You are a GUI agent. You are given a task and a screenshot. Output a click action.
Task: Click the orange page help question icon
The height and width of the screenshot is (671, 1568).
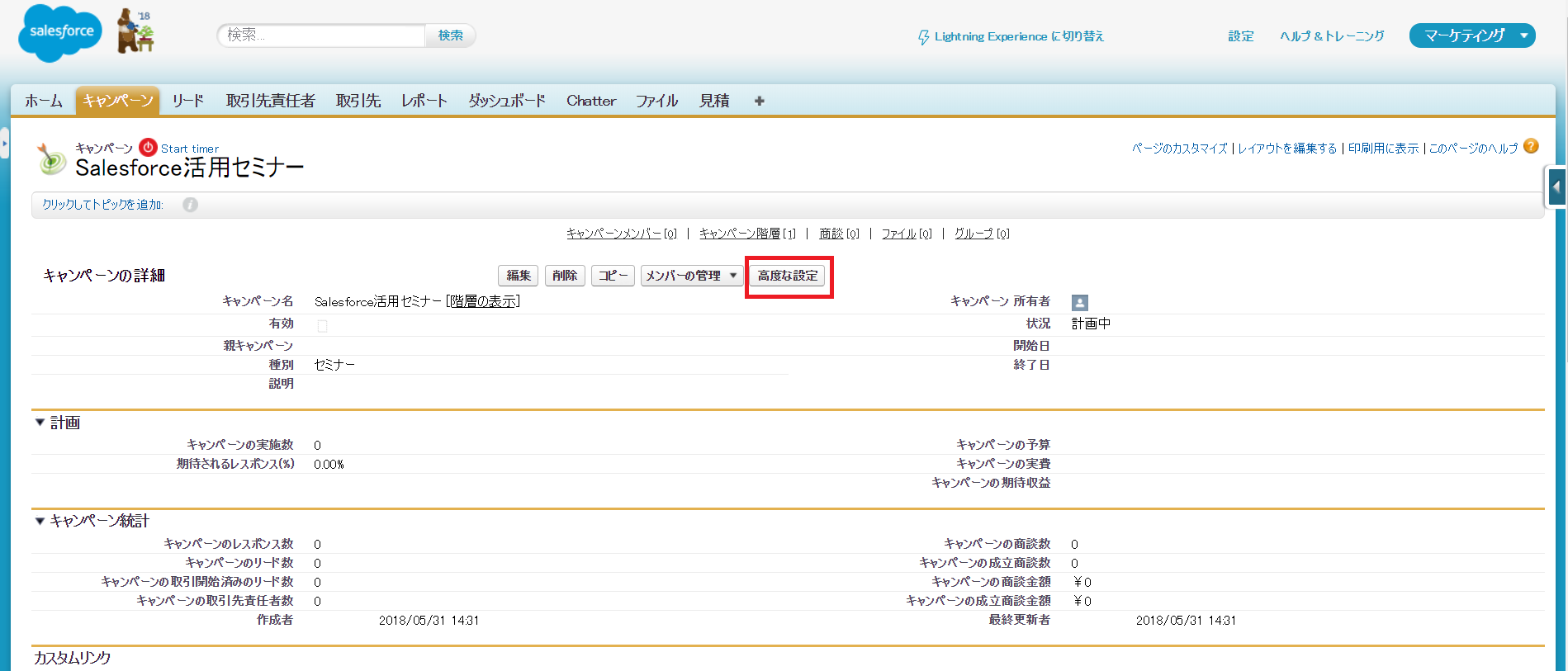point(1531,147)
